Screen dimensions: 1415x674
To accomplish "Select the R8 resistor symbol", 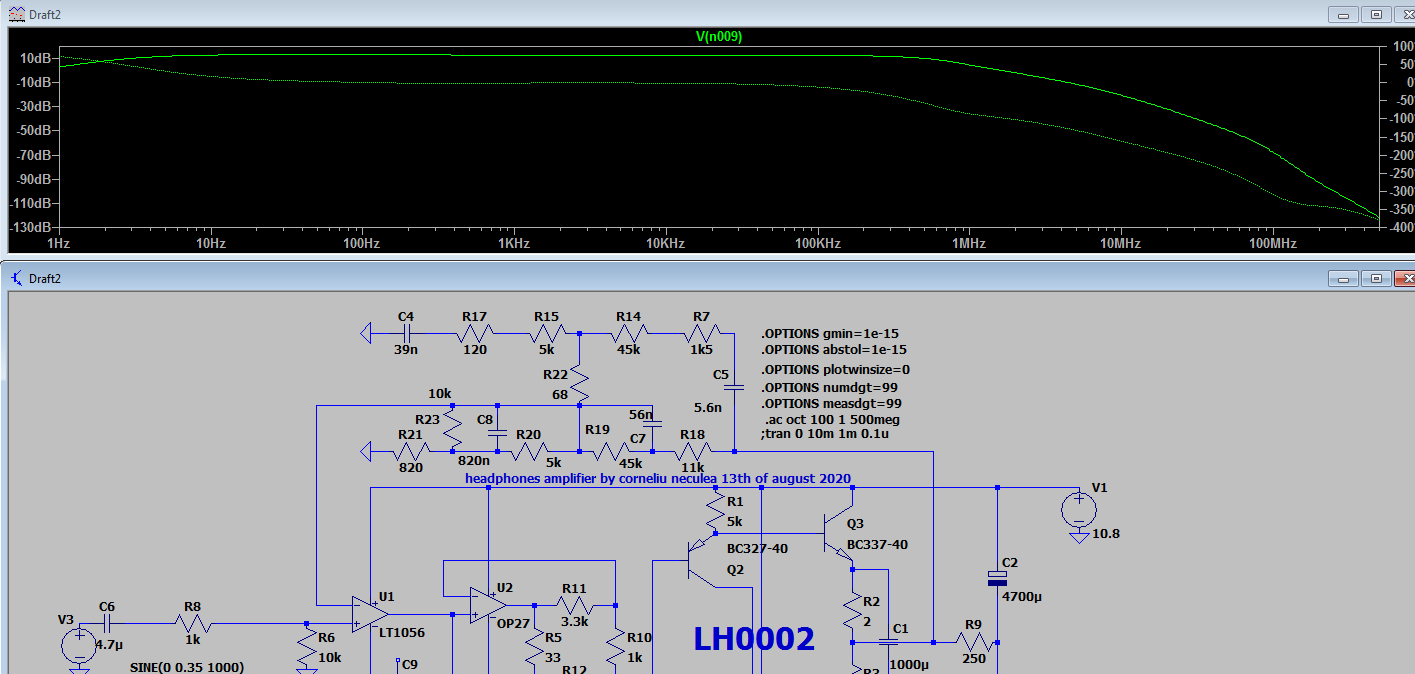I will click(194, 622).
